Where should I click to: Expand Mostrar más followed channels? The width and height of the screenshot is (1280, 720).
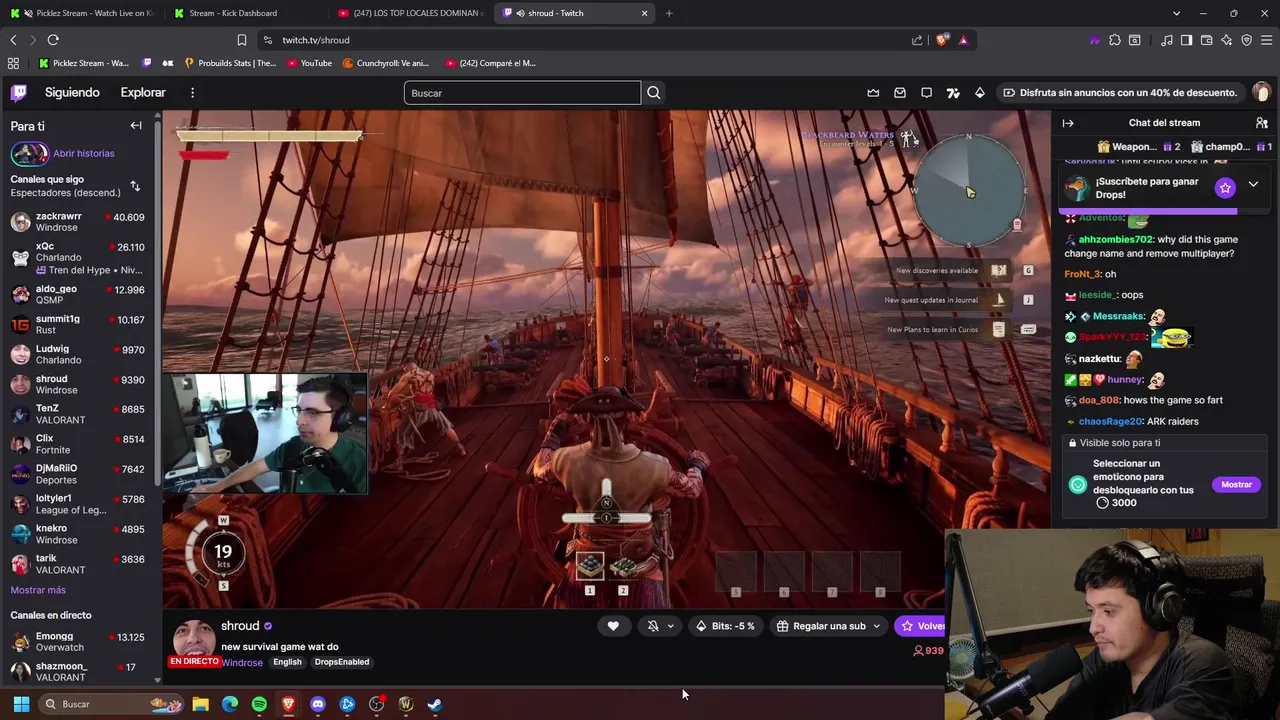coord(38,590)
